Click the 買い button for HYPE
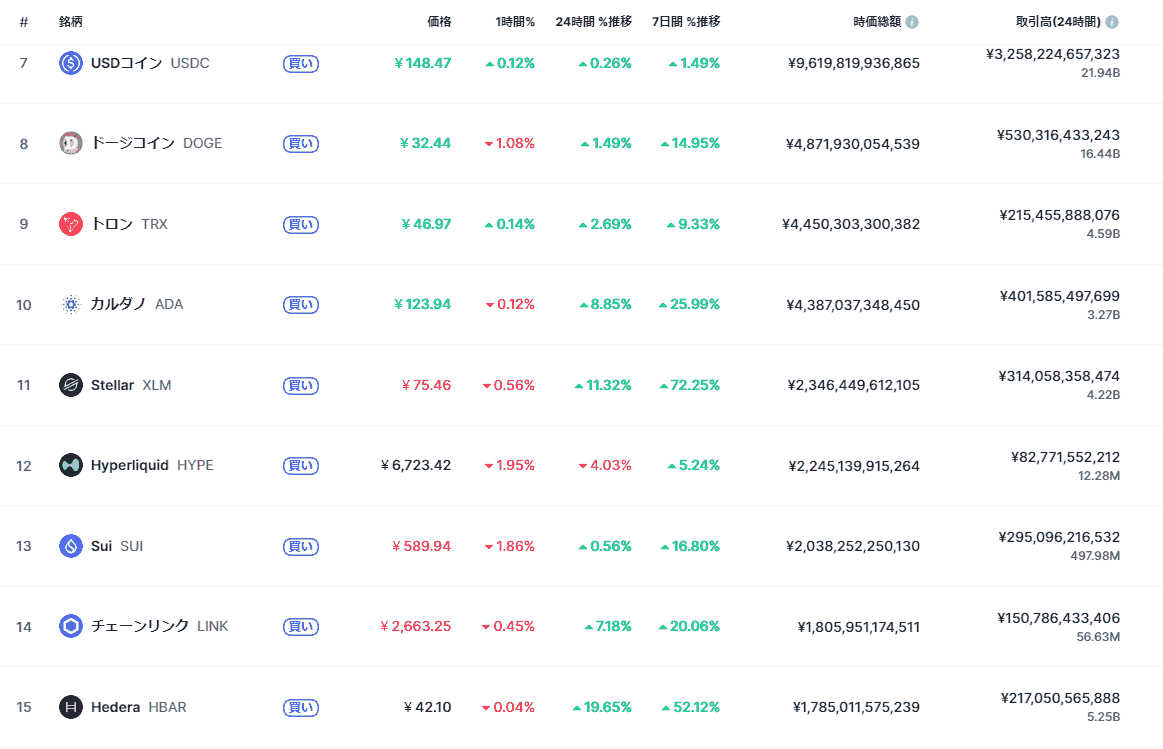 (x=301, y=466)
